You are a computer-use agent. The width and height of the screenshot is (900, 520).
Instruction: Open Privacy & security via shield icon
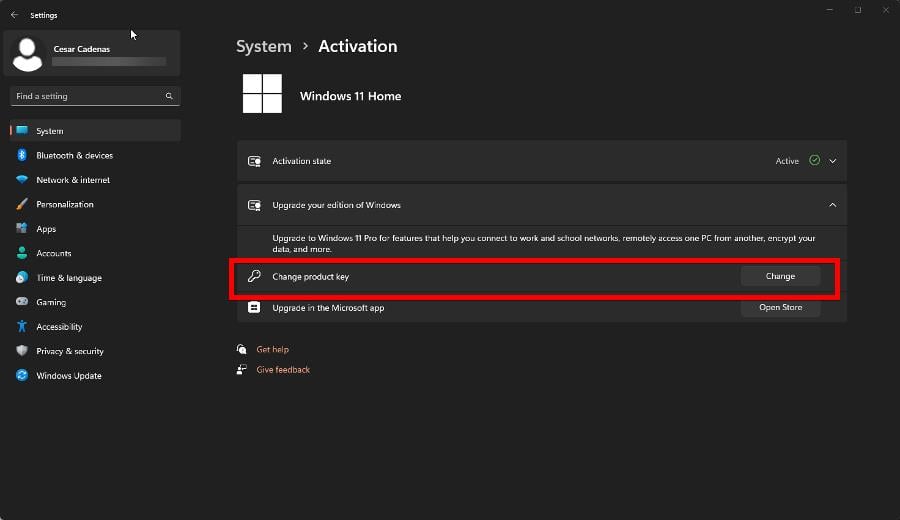click(22, 351)
